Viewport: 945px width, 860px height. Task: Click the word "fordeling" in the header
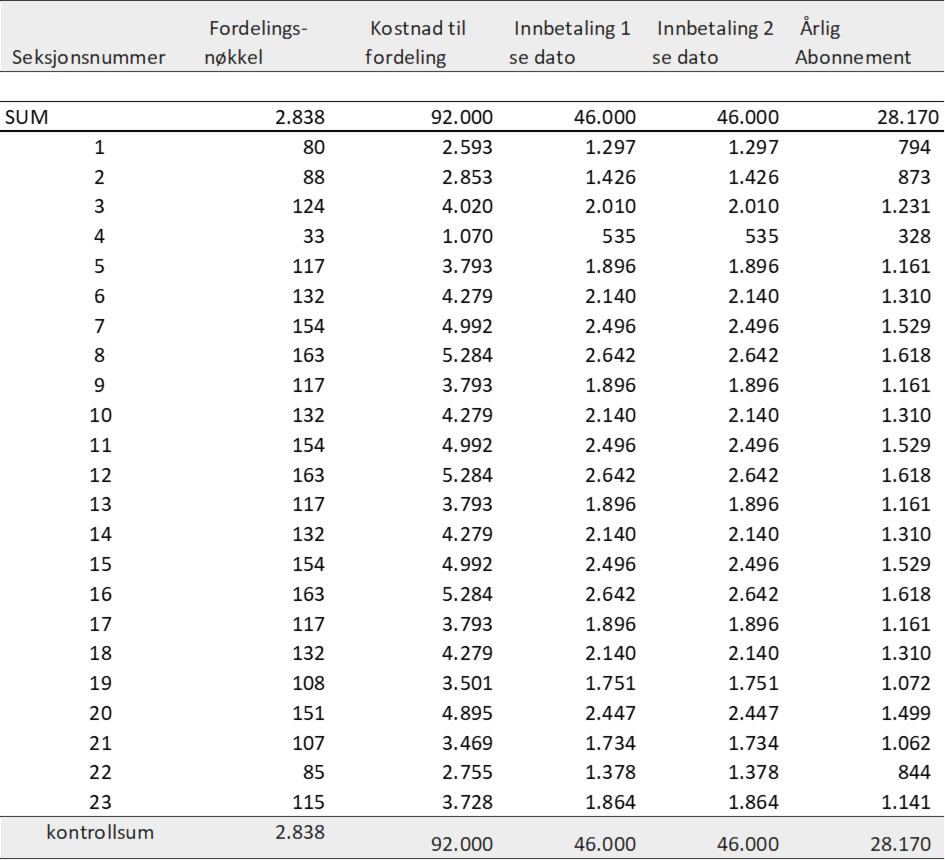pos(405,57)
